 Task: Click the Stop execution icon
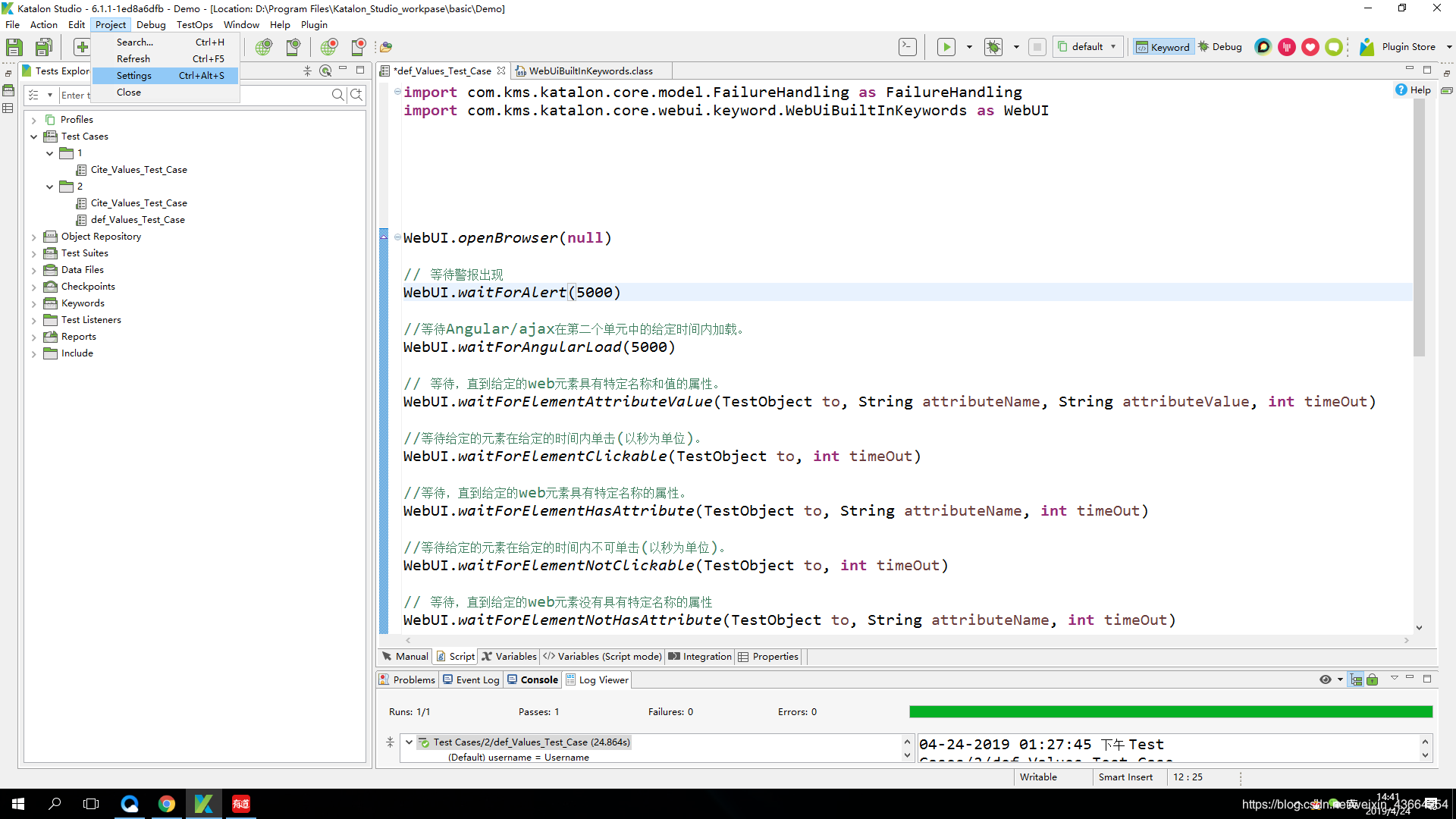pos(1037,47)
